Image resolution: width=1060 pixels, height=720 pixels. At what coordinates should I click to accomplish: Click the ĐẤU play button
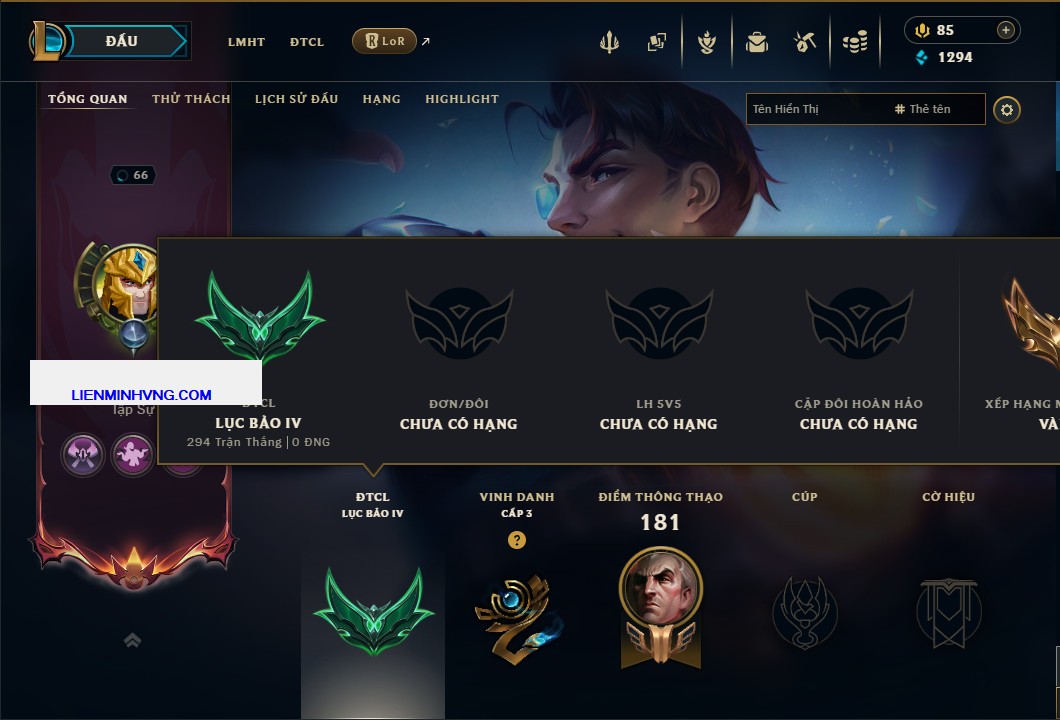click(x=122, y=41)
